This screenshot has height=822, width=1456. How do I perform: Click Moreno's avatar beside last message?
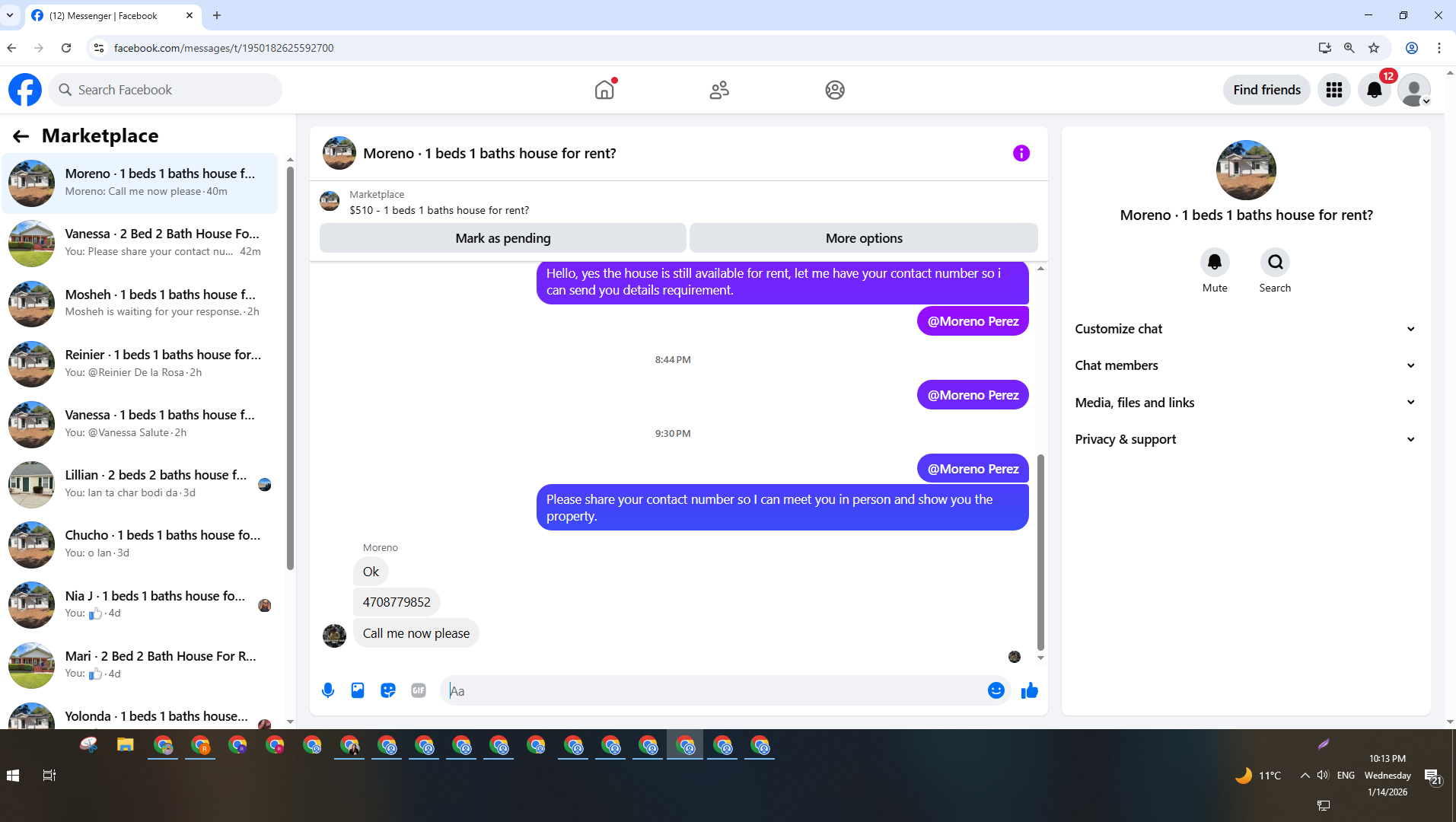coord(334,636)
